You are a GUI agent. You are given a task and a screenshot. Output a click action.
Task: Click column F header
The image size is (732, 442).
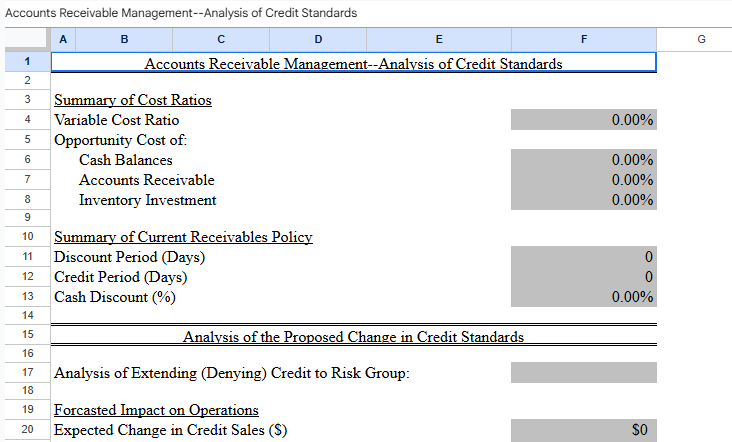[583, 40]
